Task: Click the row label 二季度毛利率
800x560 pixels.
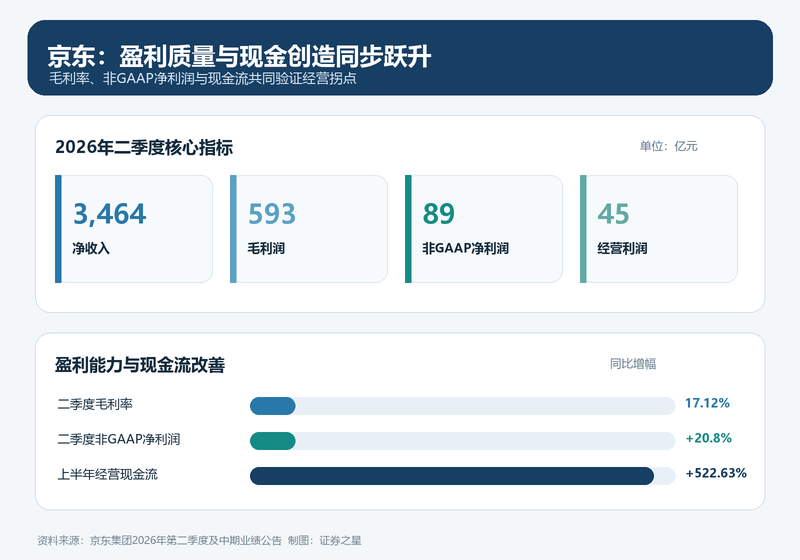Action: click(95, 404)
